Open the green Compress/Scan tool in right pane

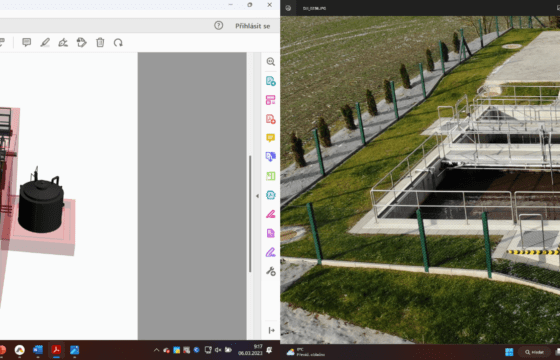(x=271, y=176)
